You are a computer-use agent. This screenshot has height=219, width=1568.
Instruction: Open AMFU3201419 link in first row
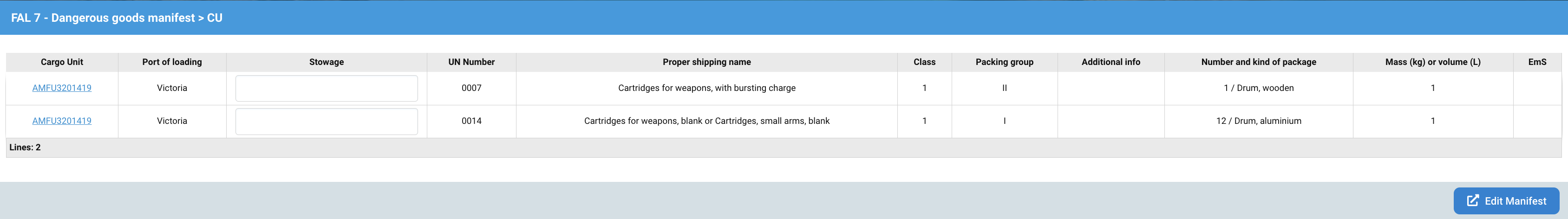(61, 88)
